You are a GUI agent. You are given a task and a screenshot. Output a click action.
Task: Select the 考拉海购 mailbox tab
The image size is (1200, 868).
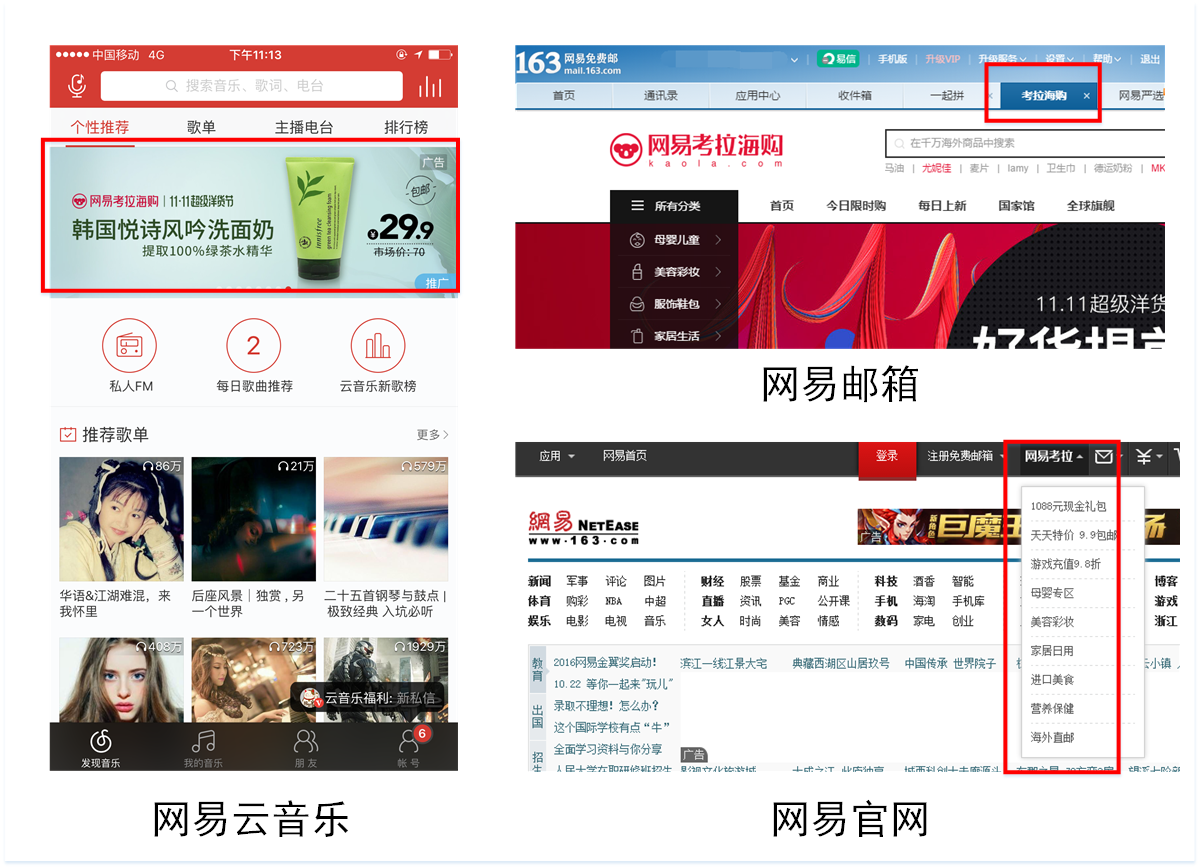click(1043, 96)
